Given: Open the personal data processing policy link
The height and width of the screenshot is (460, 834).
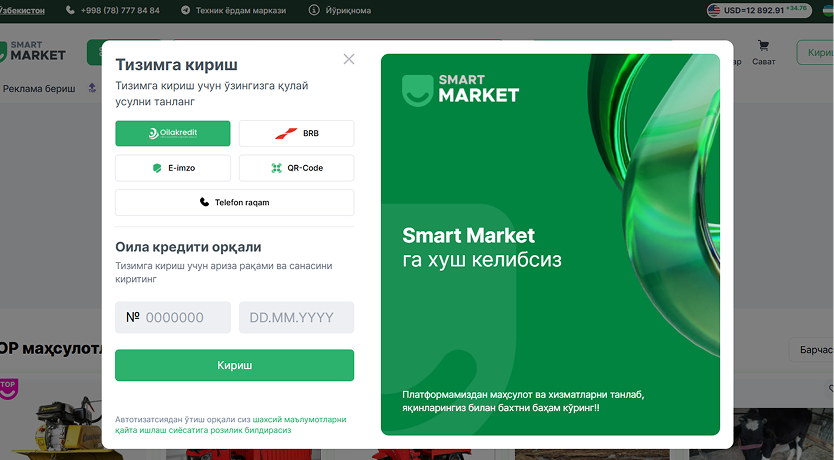Looking at the screenshot, I should (x=231, y=425).
